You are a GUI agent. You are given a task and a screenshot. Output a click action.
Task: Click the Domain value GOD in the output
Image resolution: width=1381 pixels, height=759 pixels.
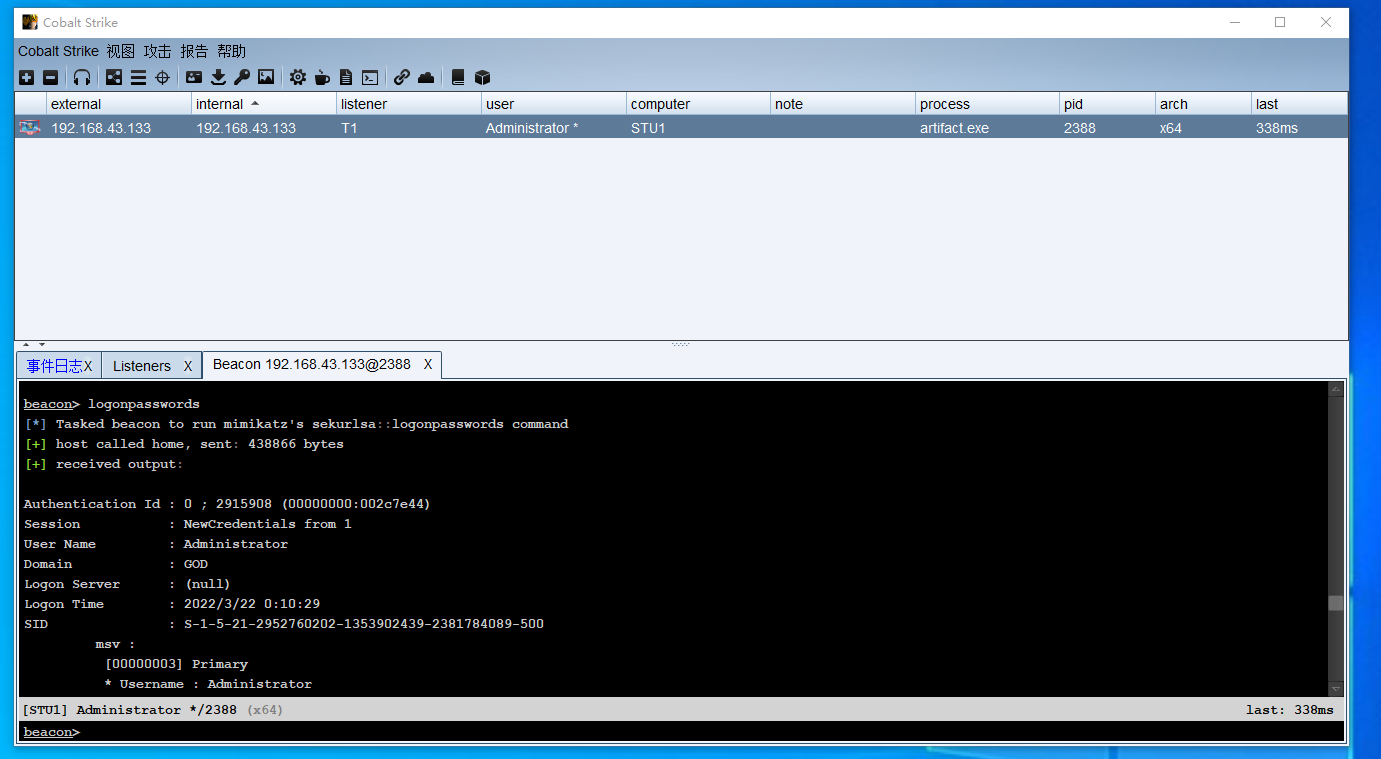point(196,564)
